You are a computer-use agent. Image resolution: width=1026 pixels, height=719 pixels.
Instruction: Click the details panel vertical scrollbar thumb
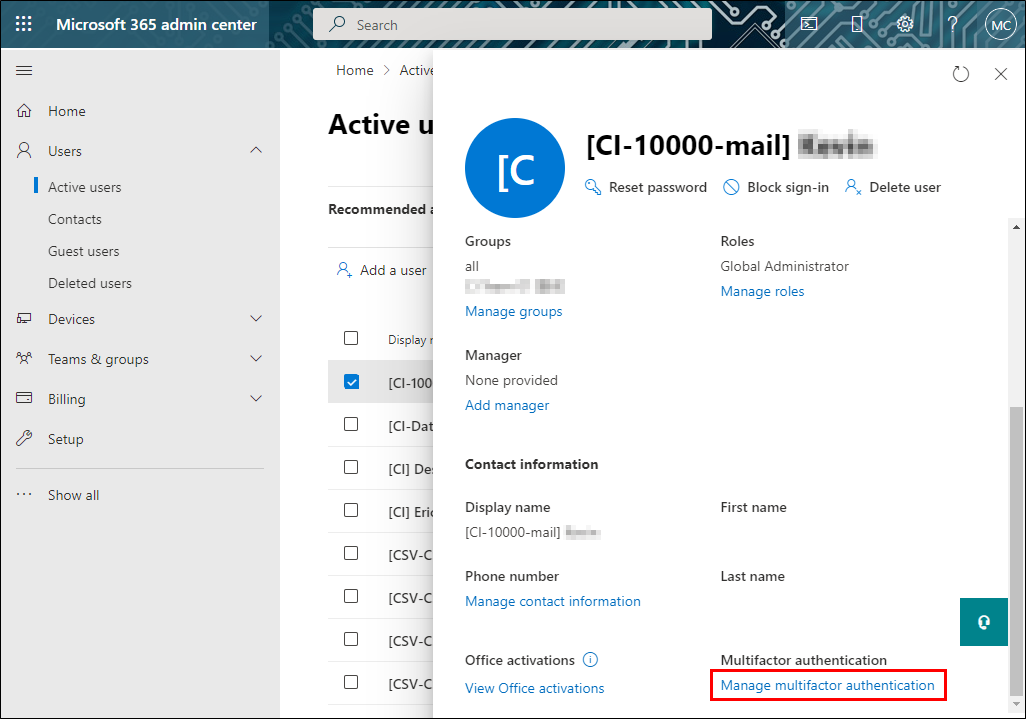[x=1016, y=550]
